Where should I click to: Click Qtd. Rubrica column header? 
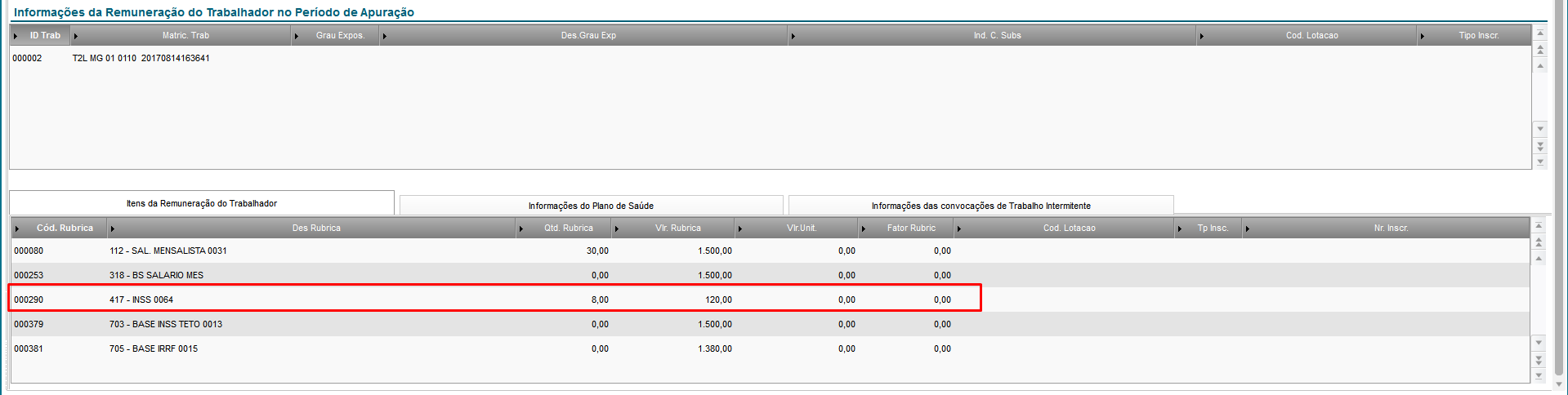[x=565, y=228]
